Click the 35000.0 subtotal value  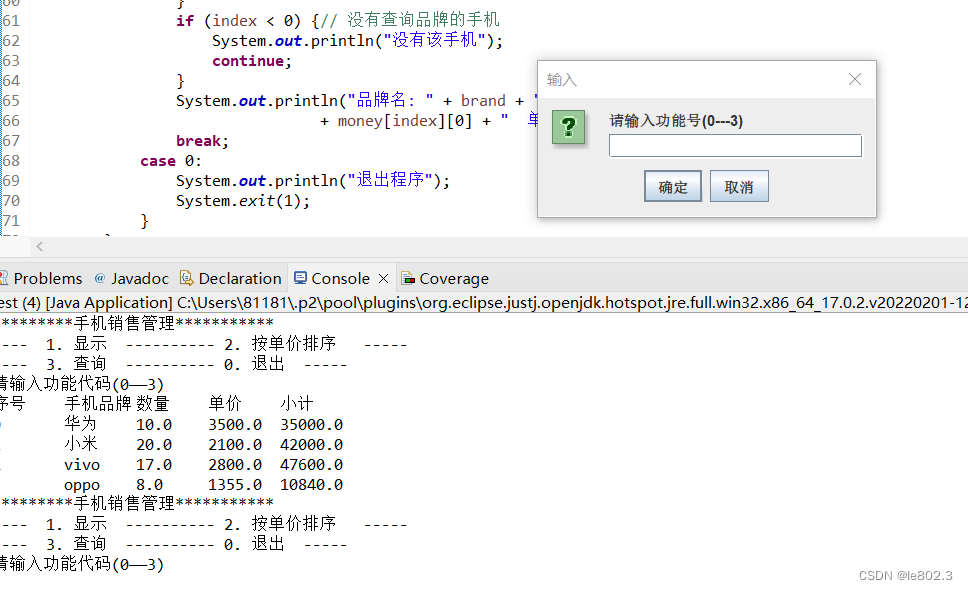tap(311, 425)
